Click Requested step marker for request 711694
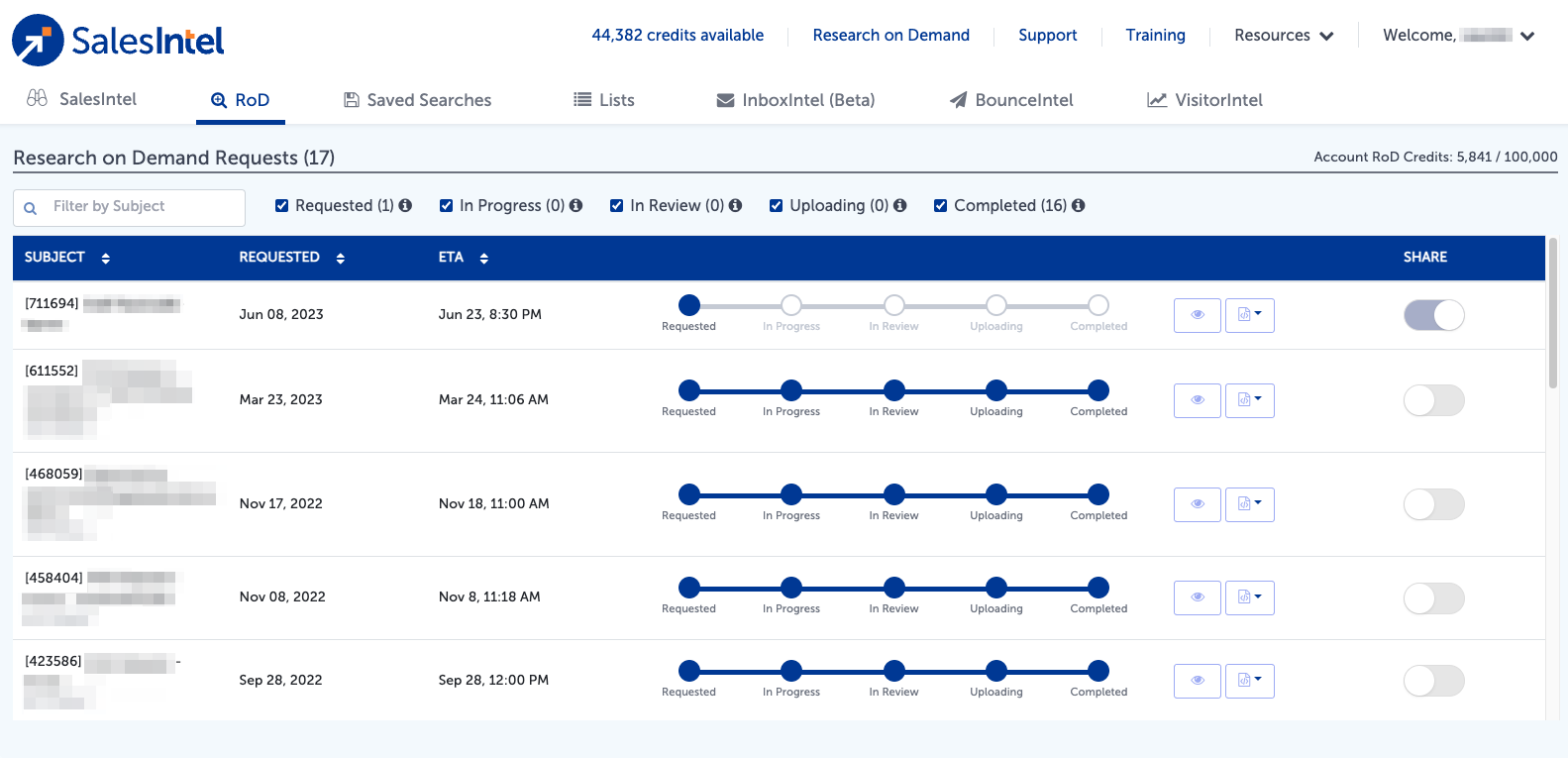The image size is (1568, 758). click(x=689, y=305)
